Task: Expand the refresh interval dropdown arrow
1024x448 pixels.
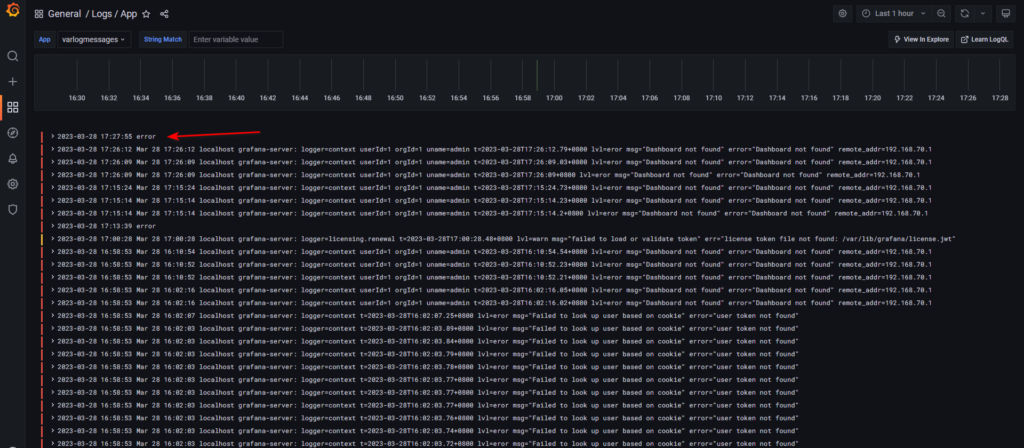Action: [981, 14]
